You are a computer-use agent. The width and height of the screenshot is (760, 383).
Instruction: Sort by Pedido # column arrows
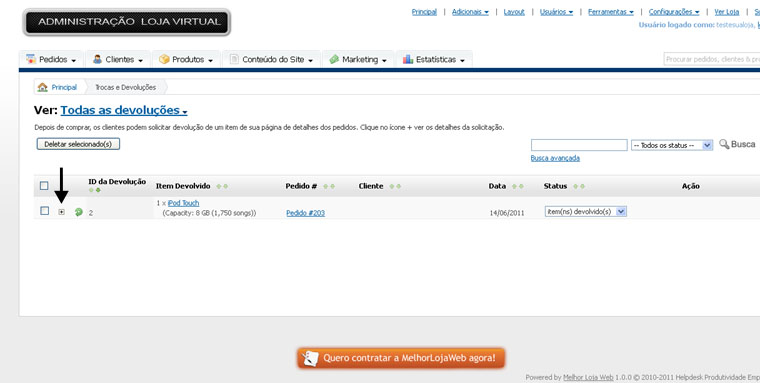point(329,186)
